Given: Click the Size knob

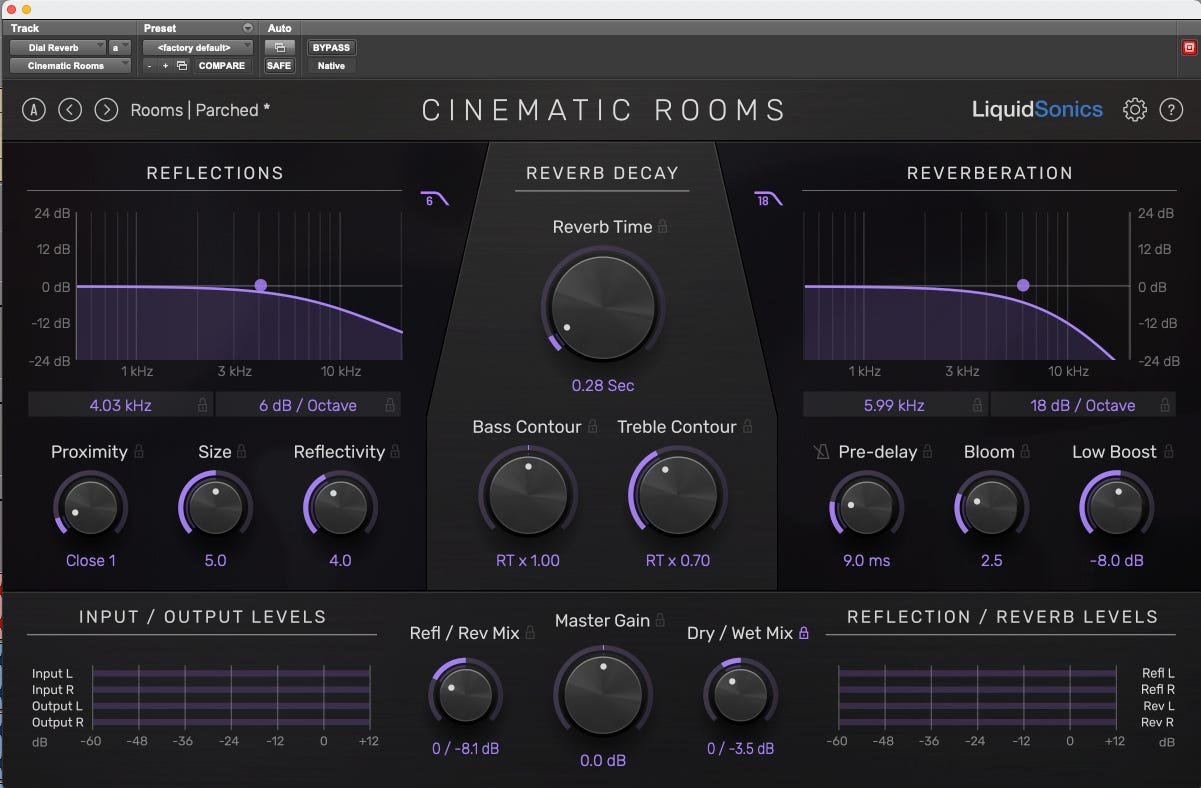Looking at the screenshot, I should pyautogui.click(x=215, y=507).
